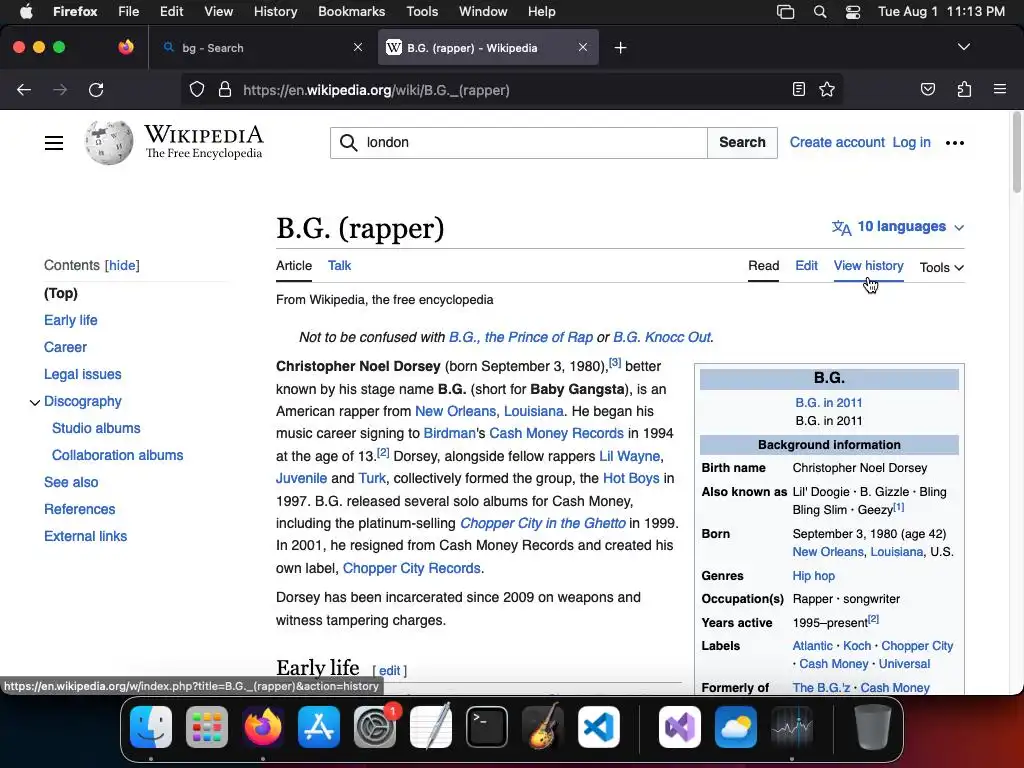Click the Firefox back arrow button

[x=24, y=90]
